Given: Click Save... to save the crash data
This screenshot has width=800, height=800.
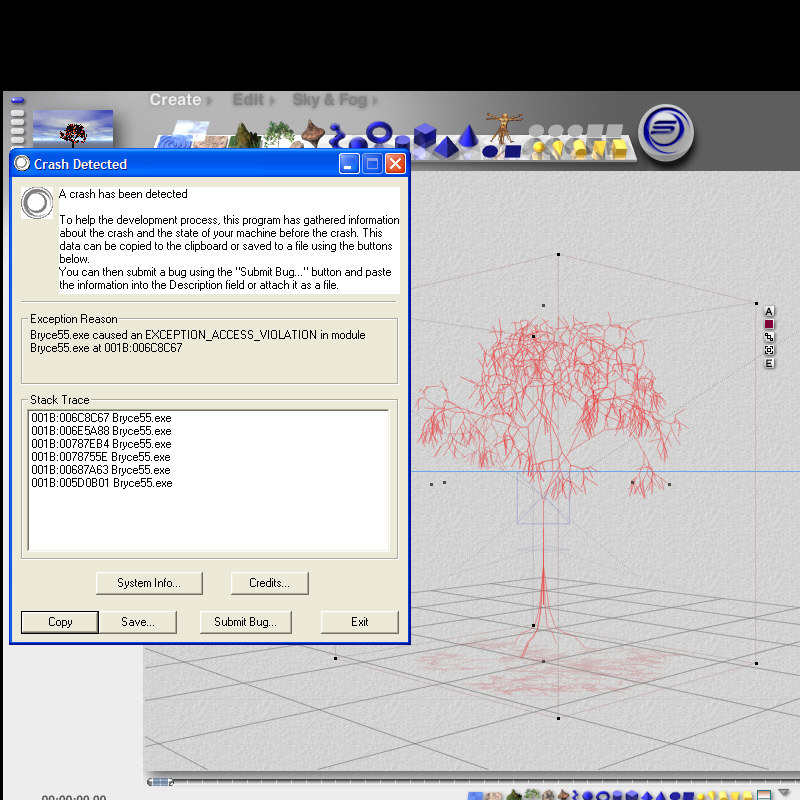Looking at the screenshot, I should coord(138,622).
